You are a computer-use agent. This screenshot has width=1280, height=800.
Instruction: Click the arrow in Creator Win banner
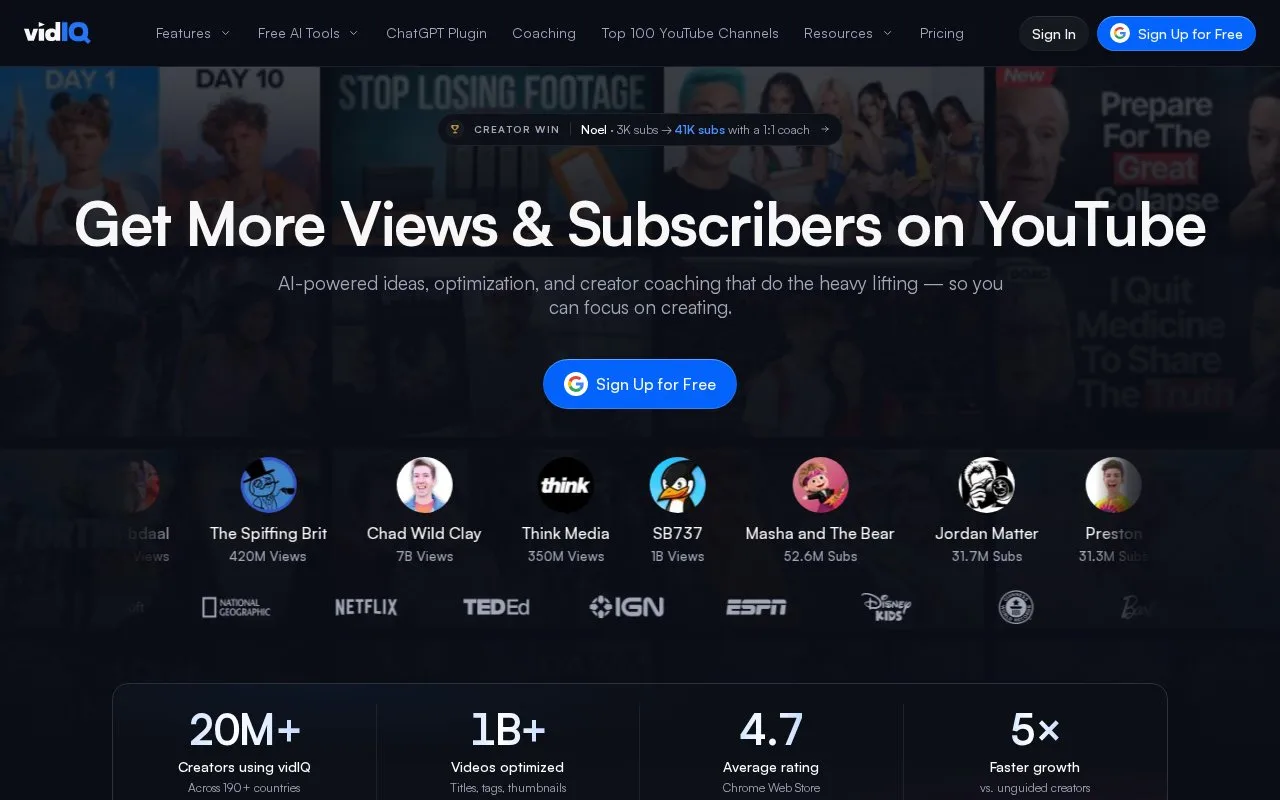tap(825, 129)
